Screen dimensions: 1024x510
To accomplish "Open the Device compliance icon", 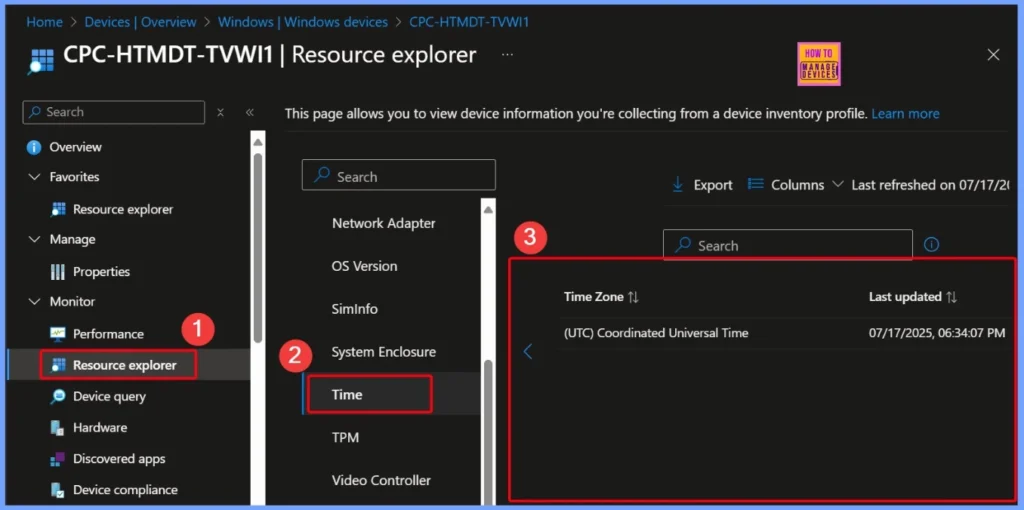I will pos(58,490).
